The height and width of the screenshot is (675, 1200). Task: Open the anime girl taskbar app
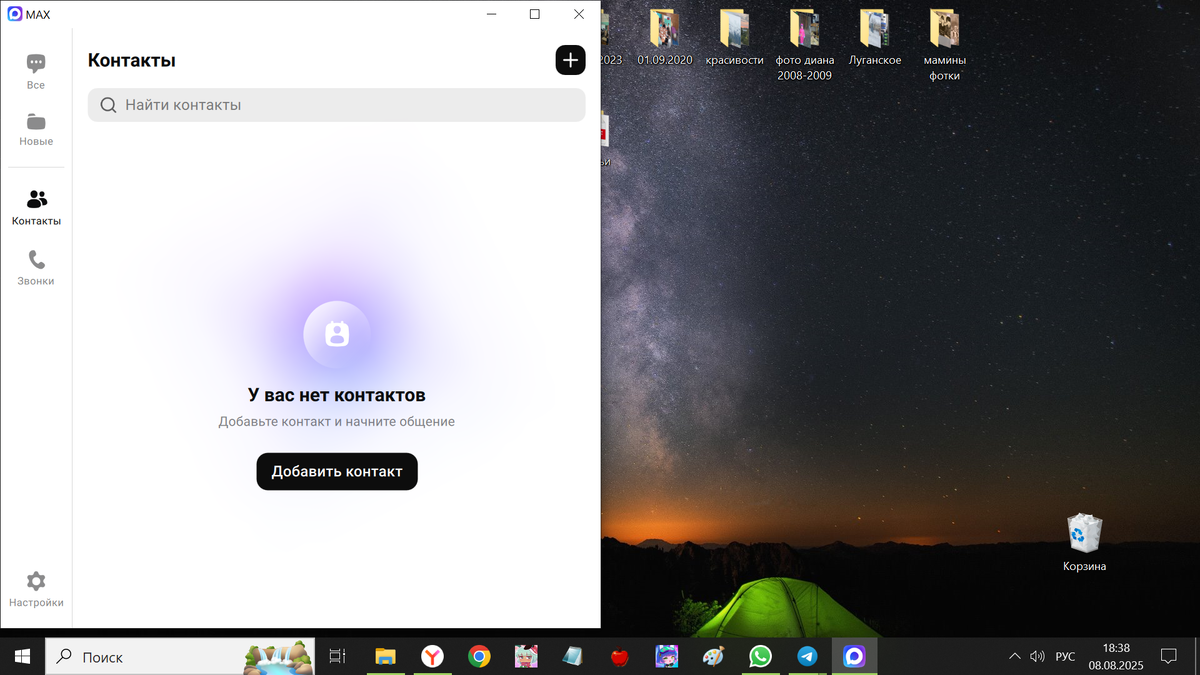[526, 657]
